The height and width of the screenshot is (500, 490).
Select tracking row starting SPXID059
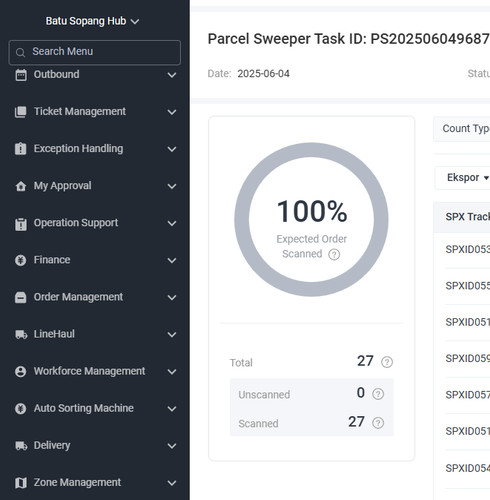468,359
